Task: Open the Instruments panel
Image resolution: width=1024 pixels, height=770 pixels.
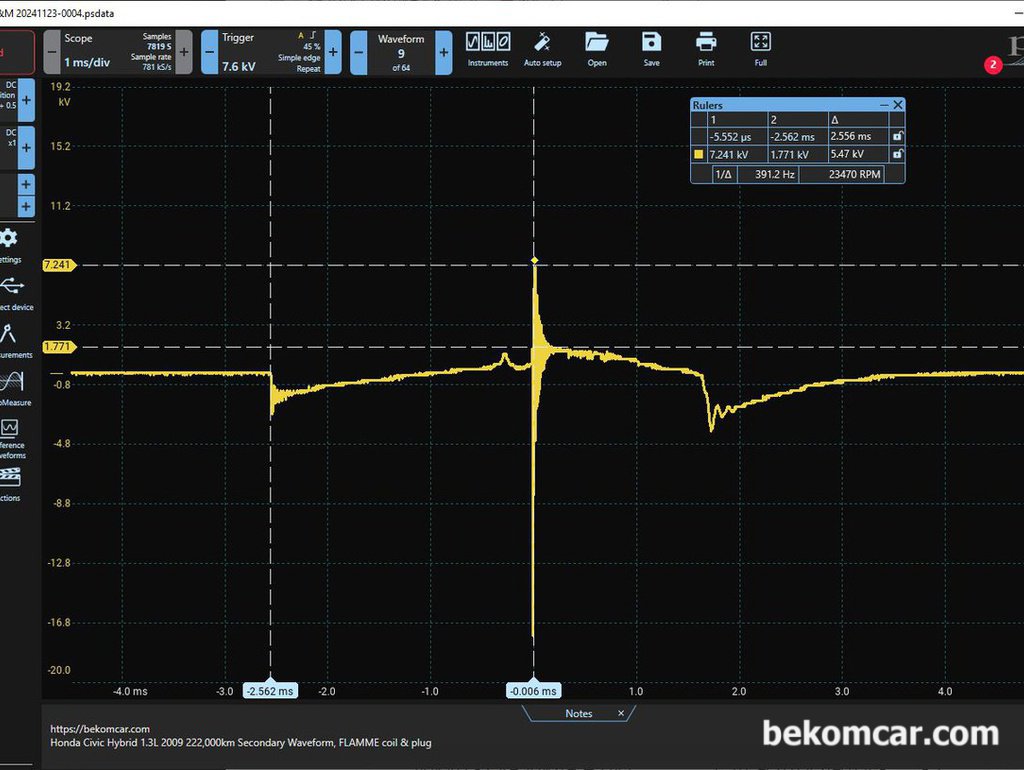Action: click(487, 50)
